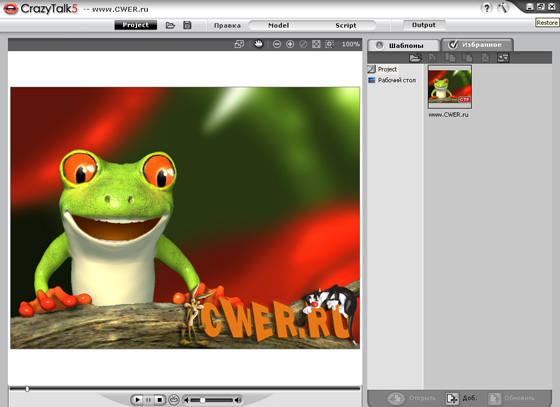Select the www.CWER.ru frog thumbnail
Image resolution: width=560 pixels, height=407 pixels.
pos(450,87)
